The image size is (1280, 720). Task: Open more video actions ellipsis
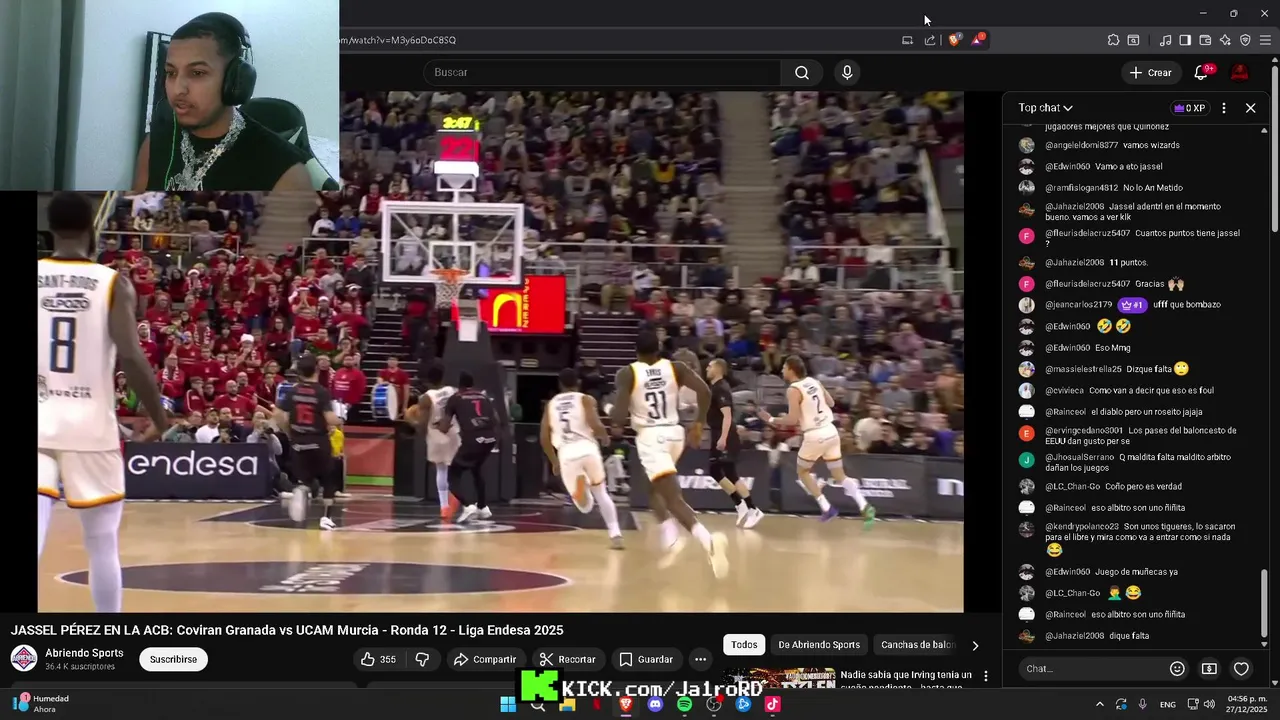click(700, 659)
